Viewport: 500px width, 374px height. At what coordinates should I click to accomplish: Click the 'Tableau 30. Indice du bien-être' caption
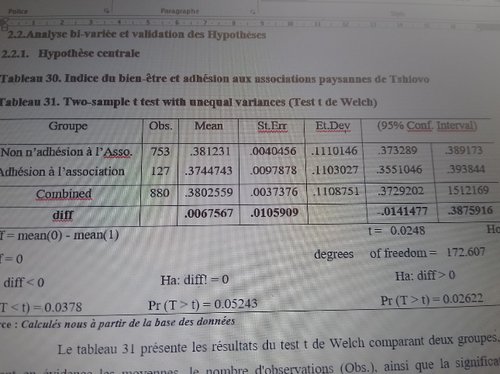(214, 79)
